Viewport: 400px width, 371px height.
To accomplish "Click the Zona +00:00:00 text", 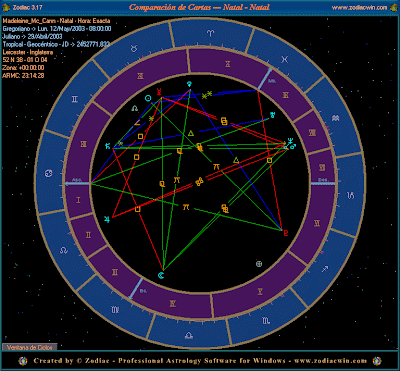I will click(23, 68).
